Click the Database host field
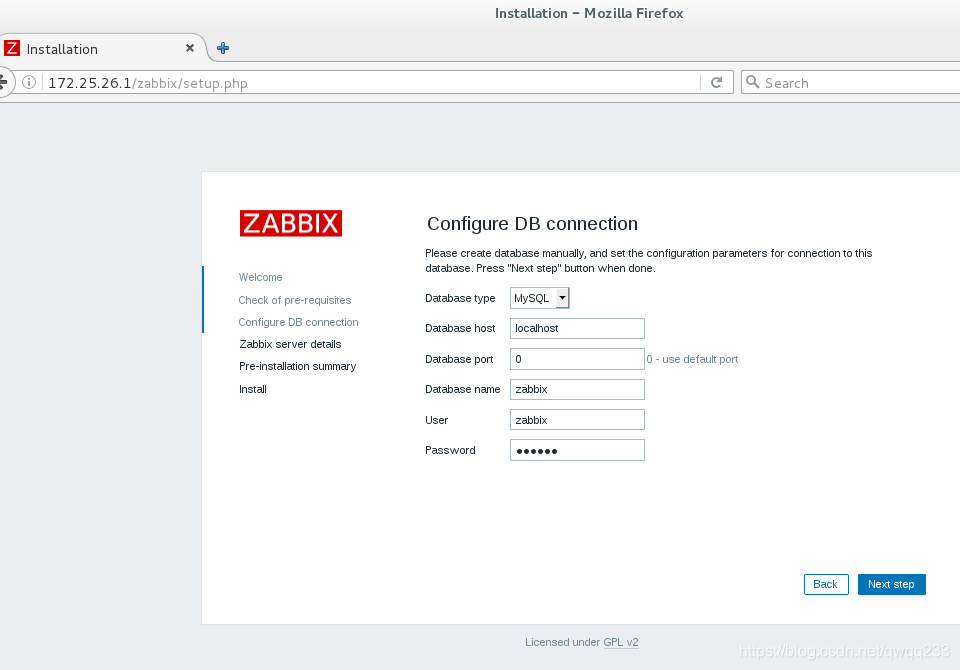 point(577,328)
